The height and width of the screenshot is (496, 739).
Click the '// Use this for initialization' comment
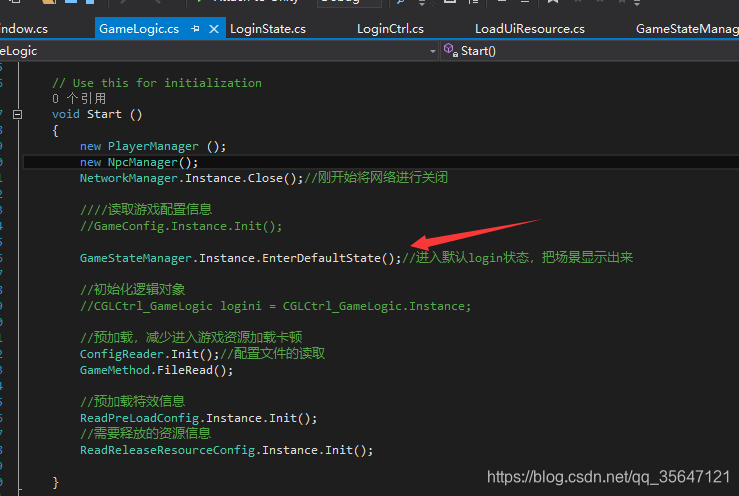(x=156, y=83)
